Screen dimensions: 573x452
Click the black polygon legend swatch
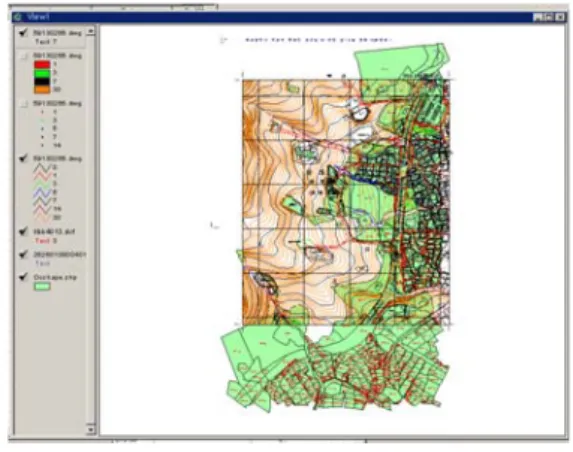tap(42, 81)
